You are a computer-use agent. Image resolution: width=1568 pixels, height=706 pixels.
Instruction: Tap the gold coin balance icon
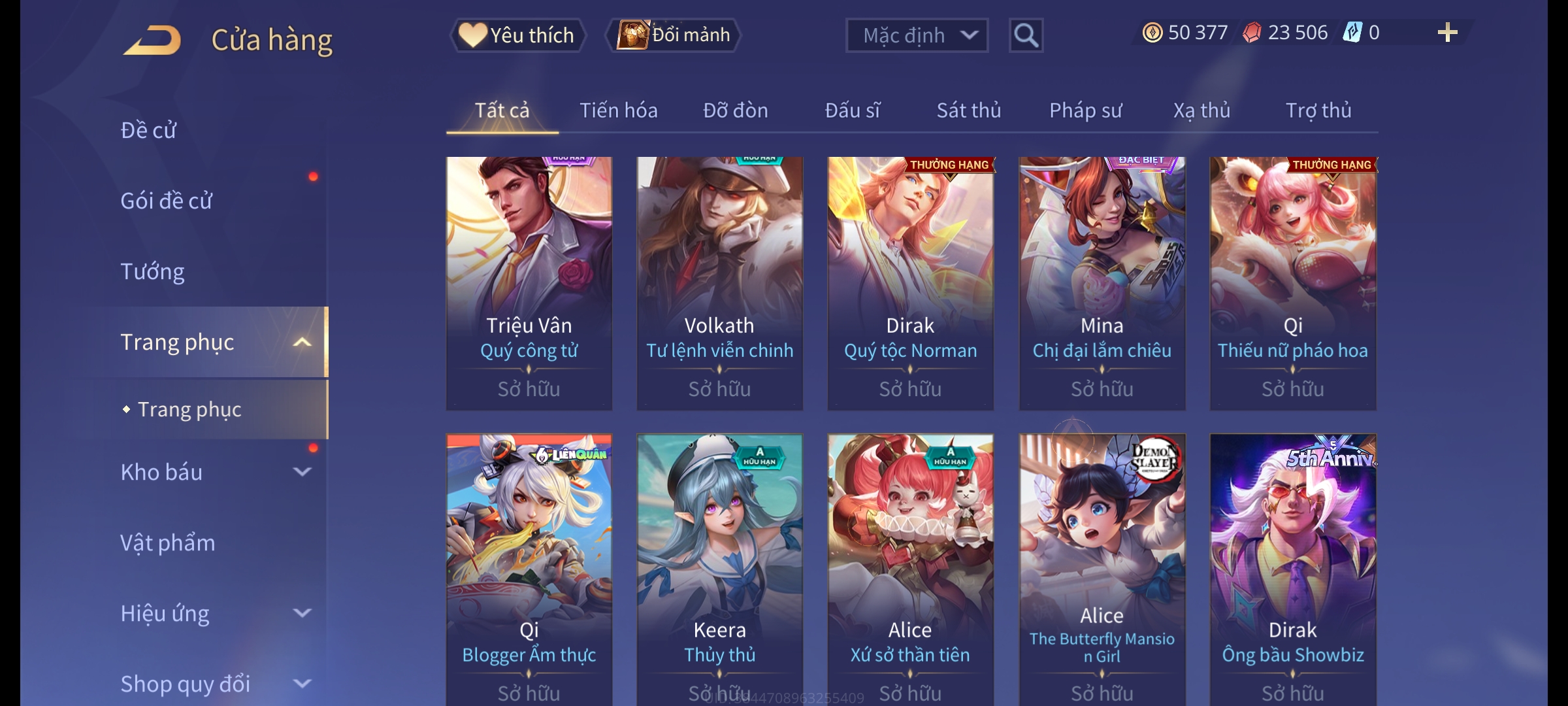click(1152, 33)
